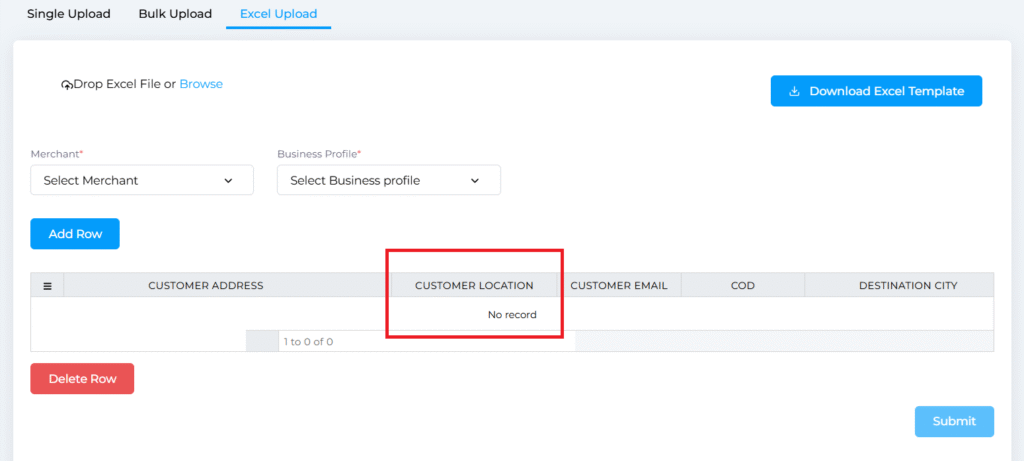Click the Add Row button

click(x=75, y=234)
